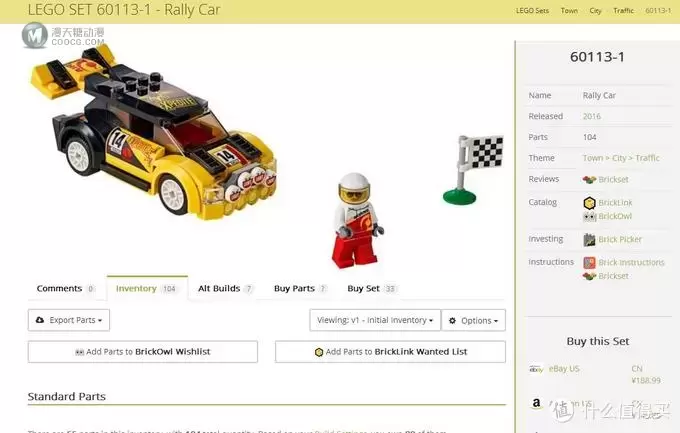
Task: Open Brickset link under Instructions
Action: [x=613, y=276]
